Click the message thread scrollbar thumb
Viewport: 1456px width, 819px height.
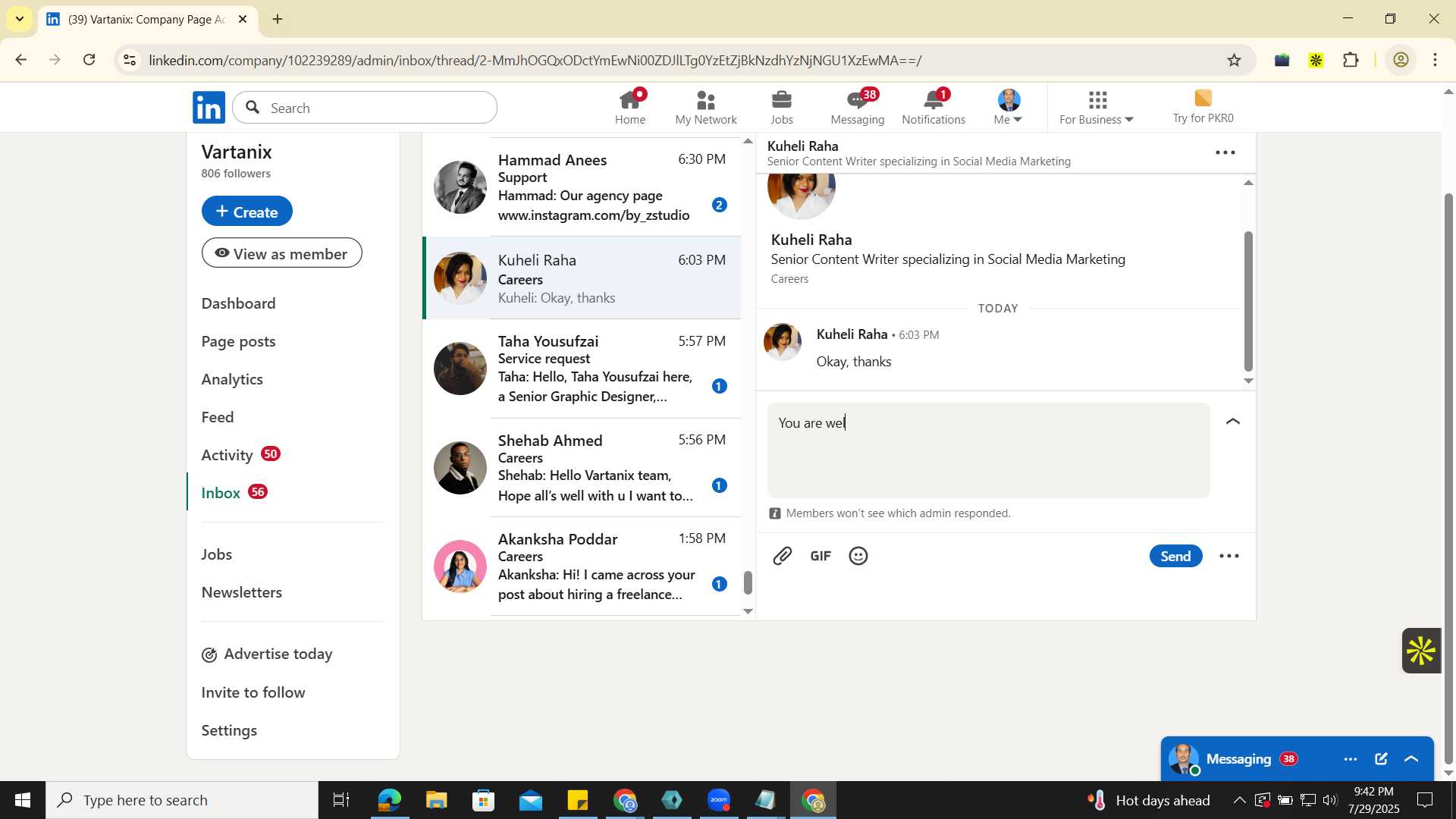point(1248,300)
